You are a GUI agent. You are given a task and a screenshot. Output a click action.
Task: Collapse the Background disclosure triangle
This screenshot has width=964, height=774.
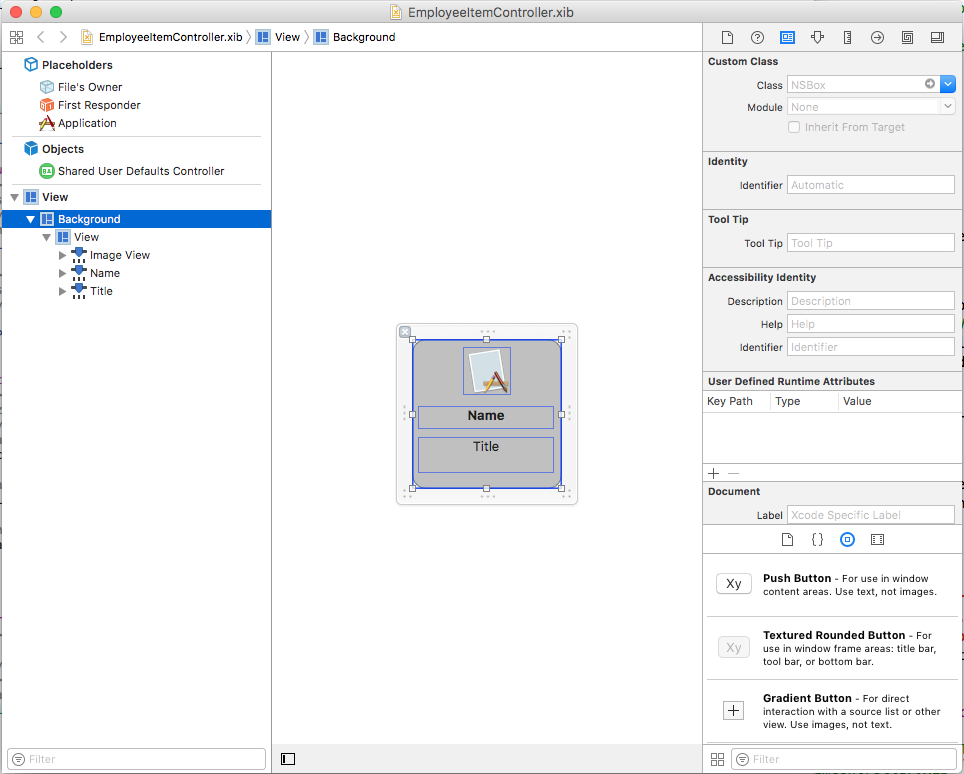(x=30, y=219)
